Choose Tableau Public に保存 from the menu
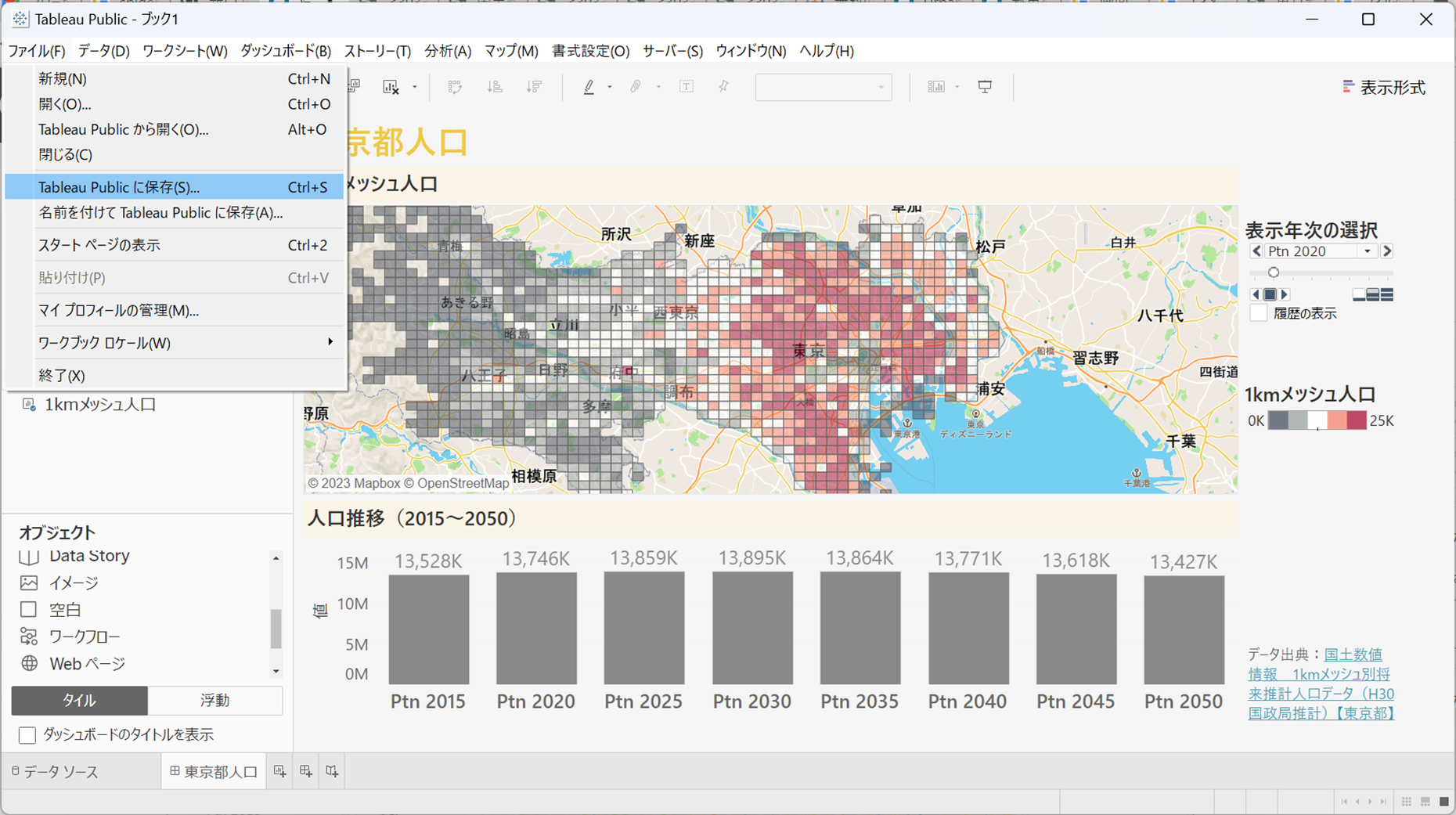 pos(117,187)
